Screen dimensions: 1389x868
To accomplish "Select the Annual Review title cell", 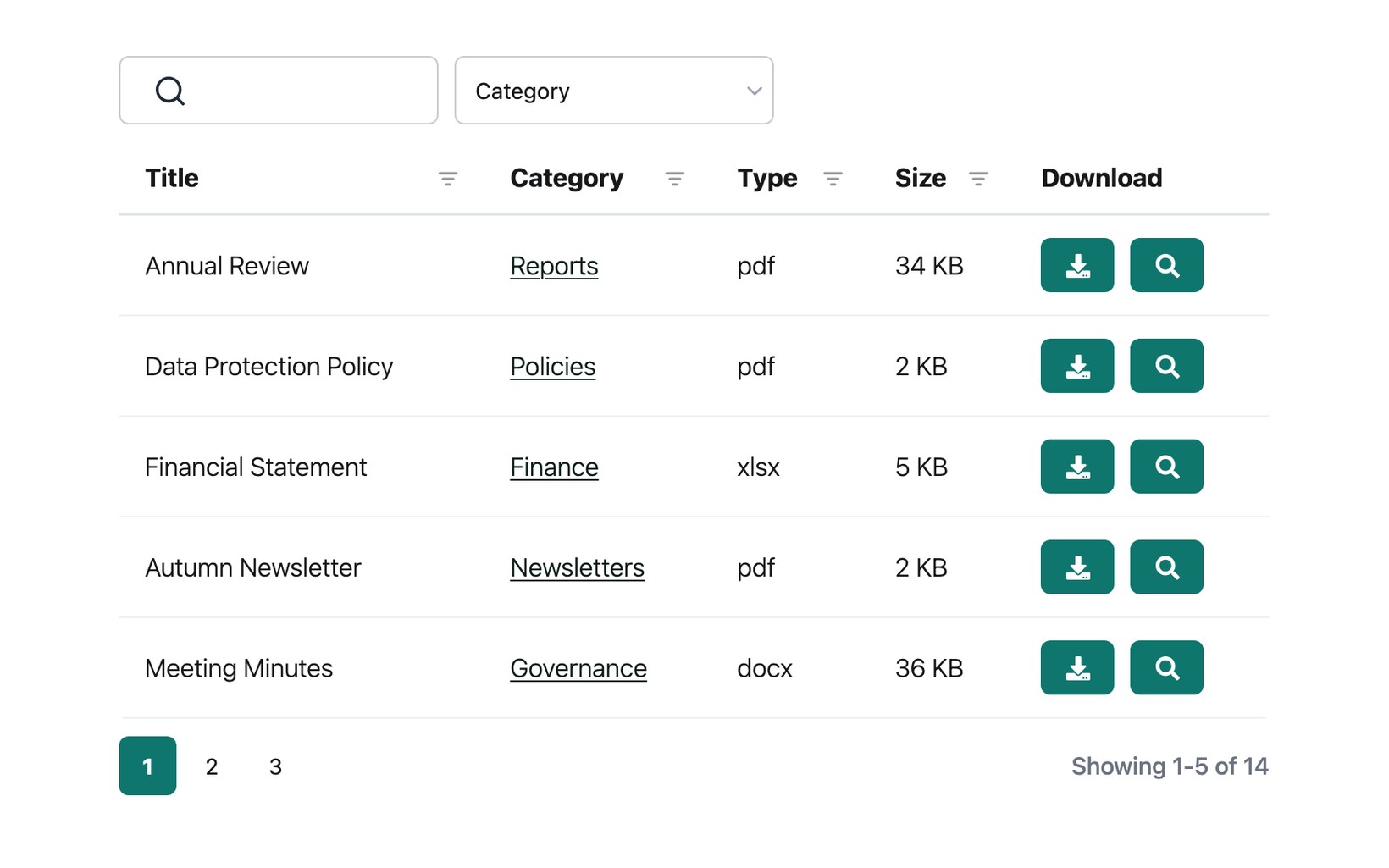I will pyautogui.click(x=227, y=266).
